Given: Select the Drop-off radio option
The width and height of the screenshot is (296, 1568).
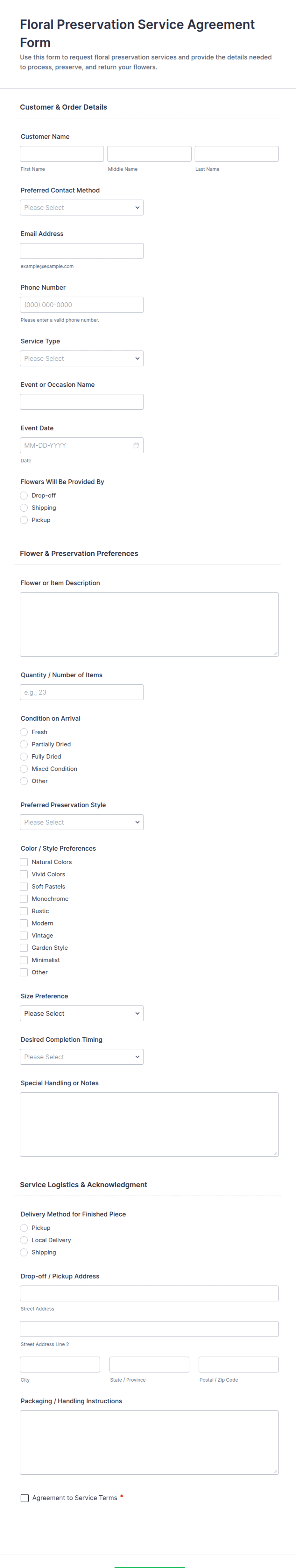Looking at the screenshot, I should click(24, 495).
